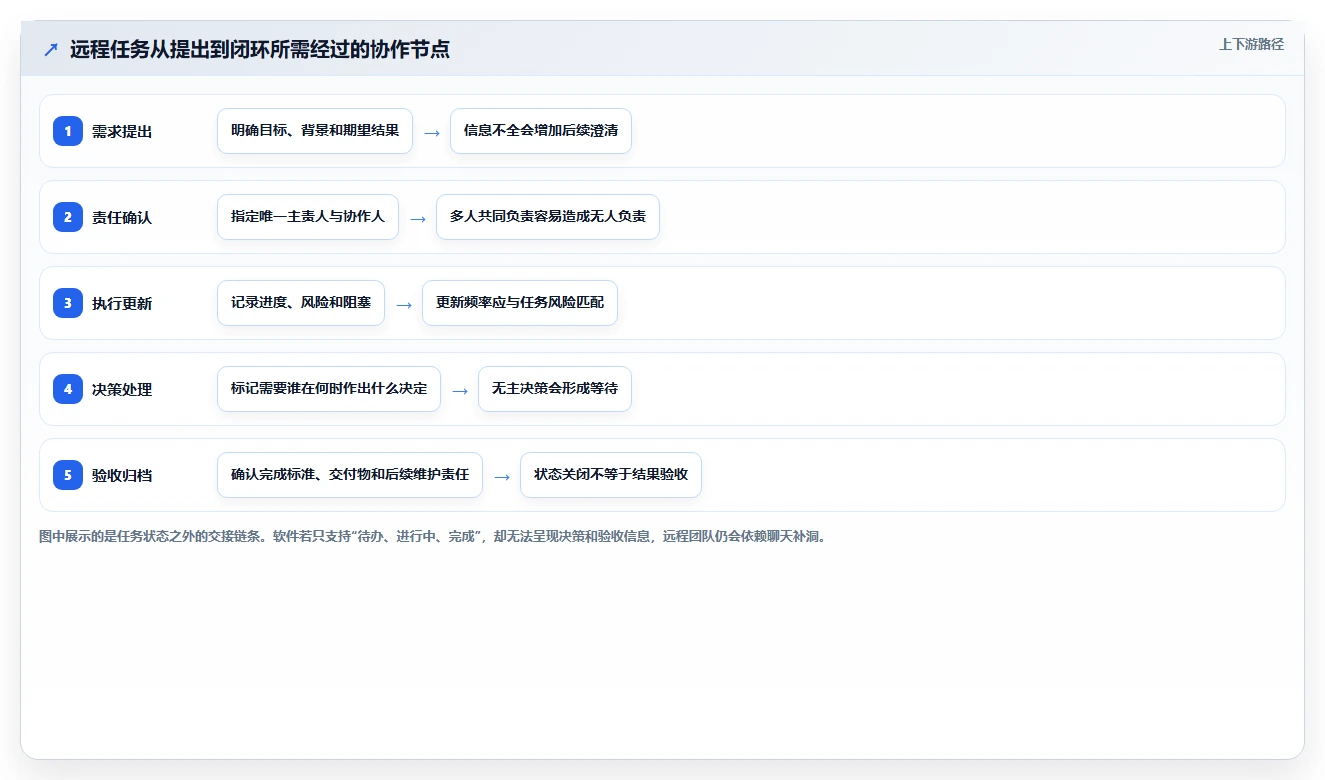Click the 标记需要谁在何时作出什么决定 box
This screenshot has height=780, width=1325.
pyautogui.click(x=329, y=389)
